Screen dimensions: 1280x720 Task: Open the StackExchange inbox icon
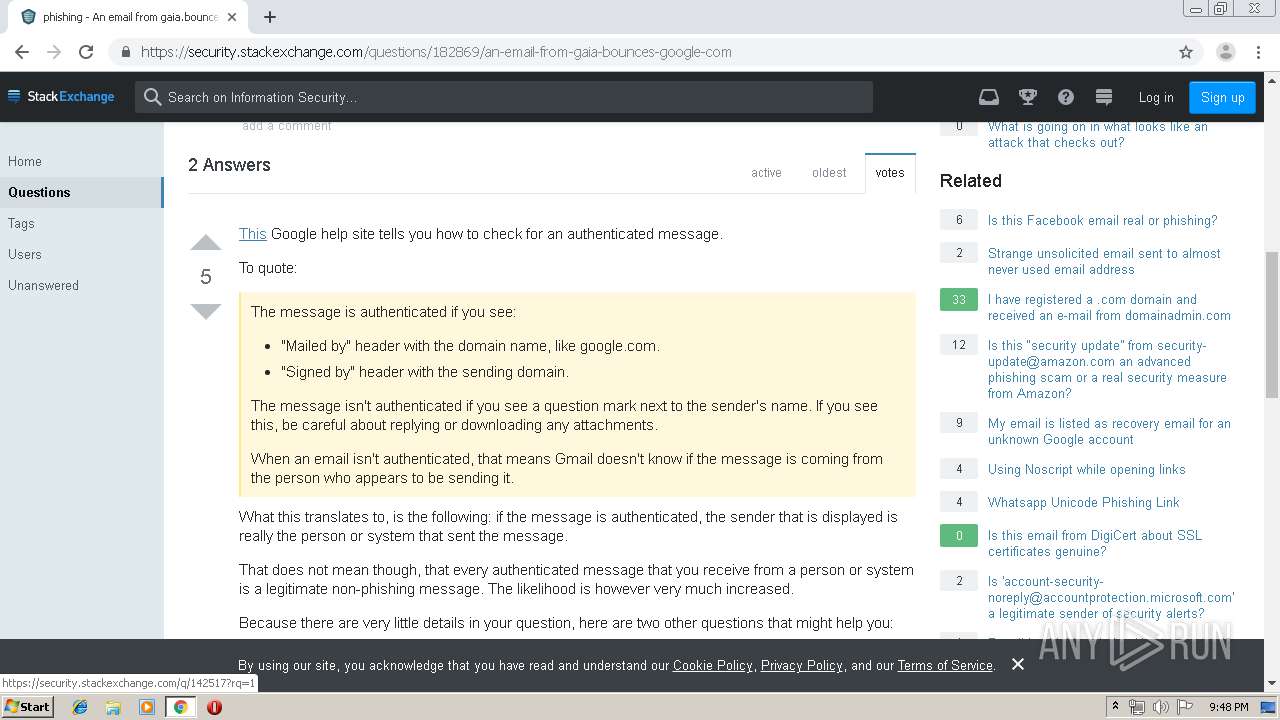point(988,97)
